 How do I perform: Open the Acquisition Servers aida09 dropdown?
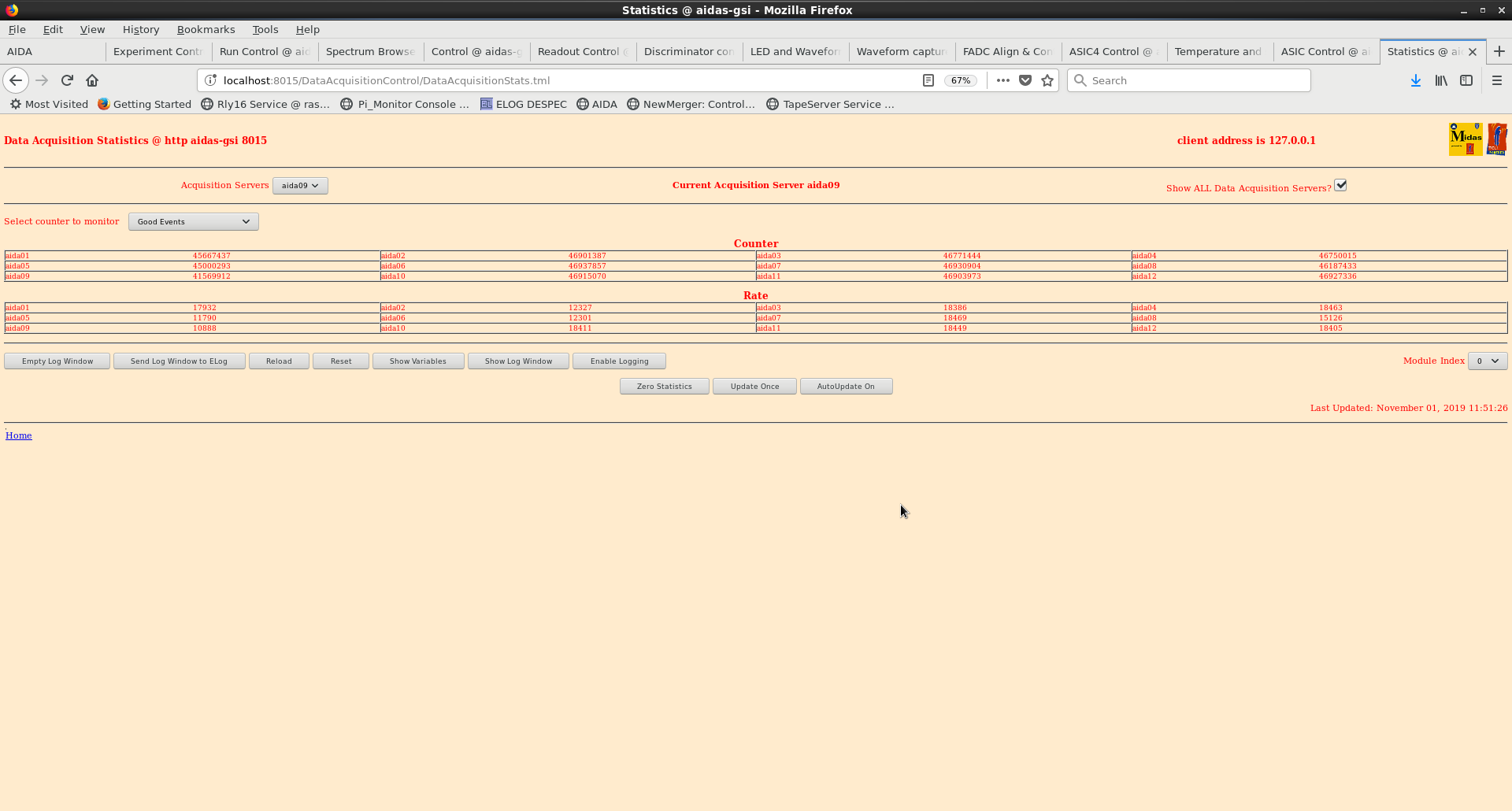[300, 186]
